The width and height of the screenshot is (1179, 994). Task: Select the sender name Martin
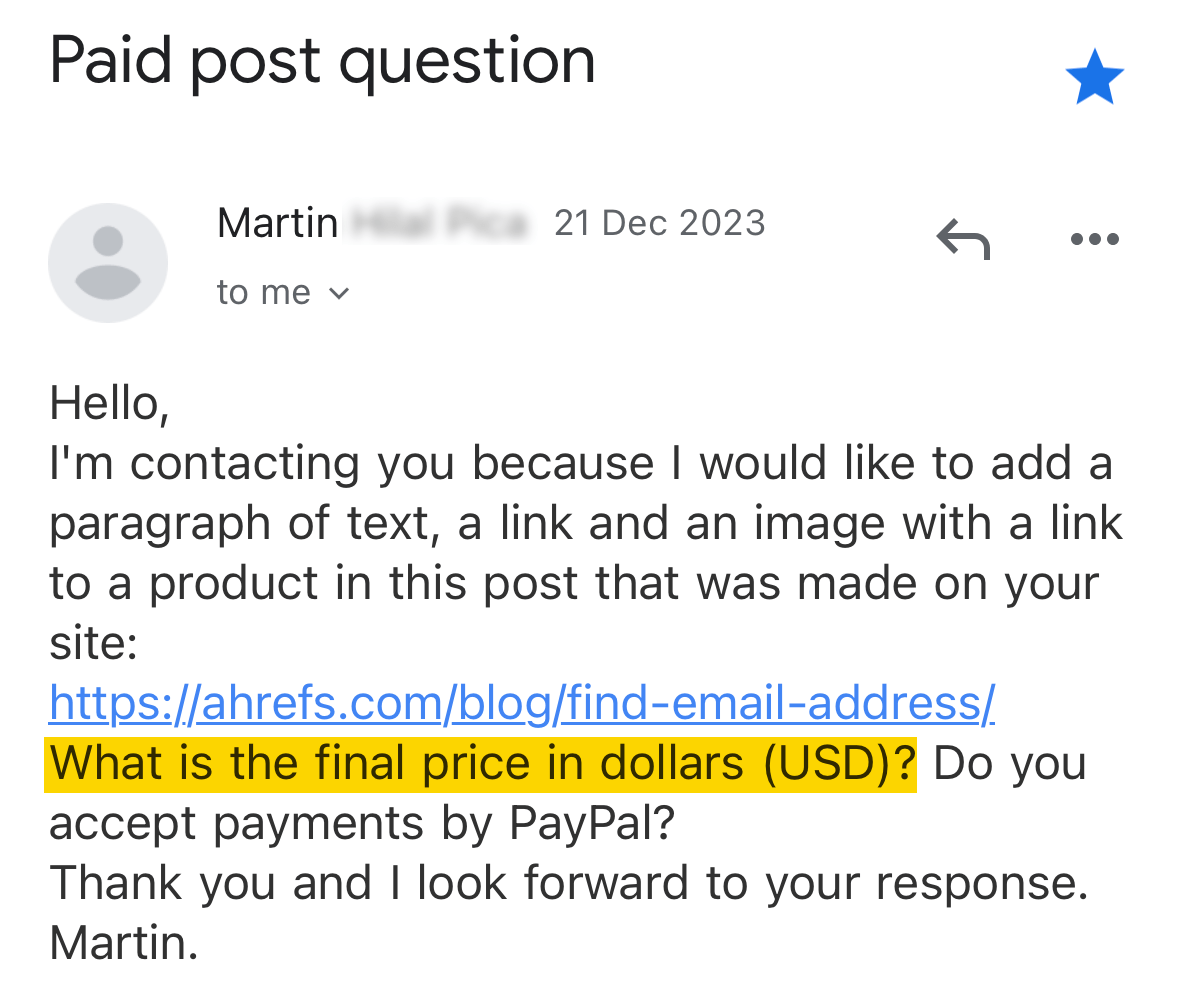click(x=277, y=222)
